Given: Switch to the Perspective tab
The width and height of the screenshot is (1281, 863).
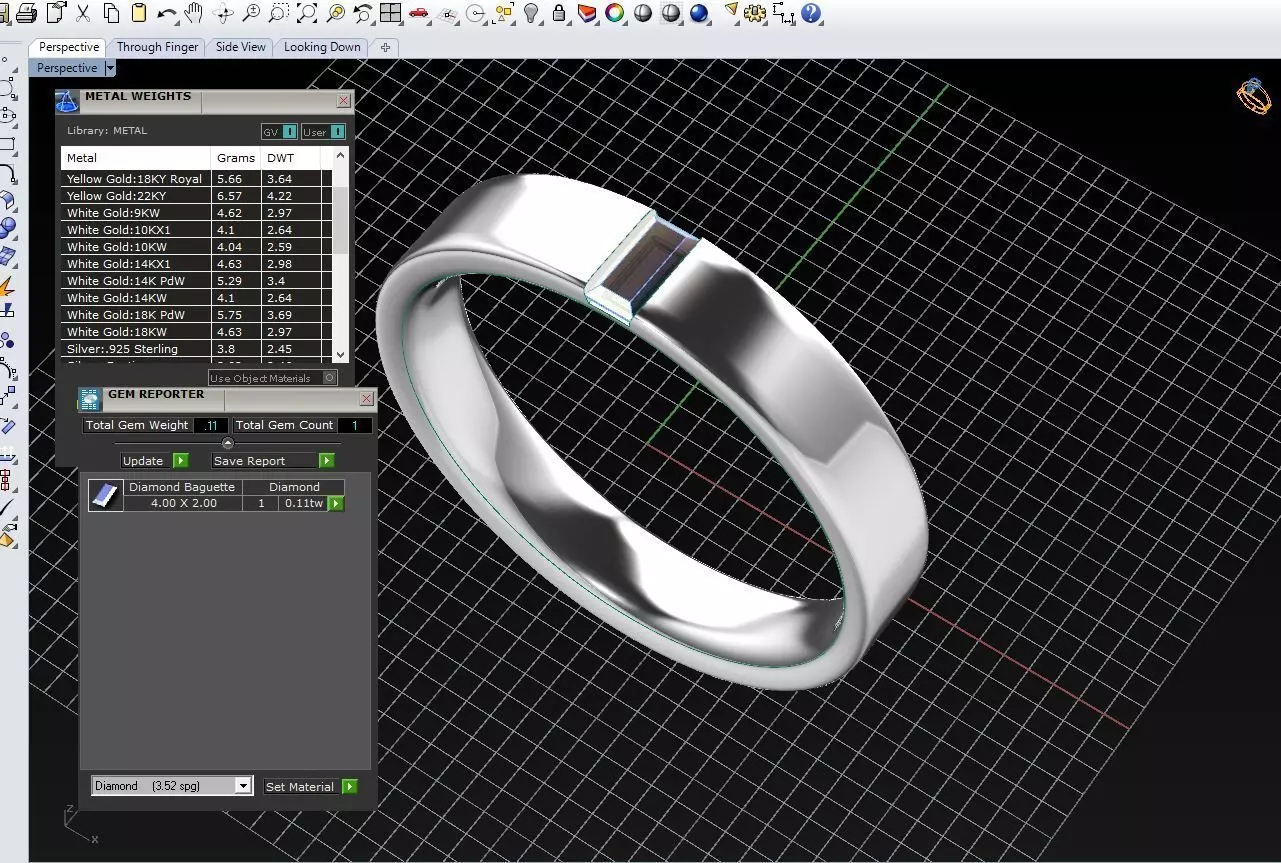Looking at the screenshot, I should click(69, 47).
